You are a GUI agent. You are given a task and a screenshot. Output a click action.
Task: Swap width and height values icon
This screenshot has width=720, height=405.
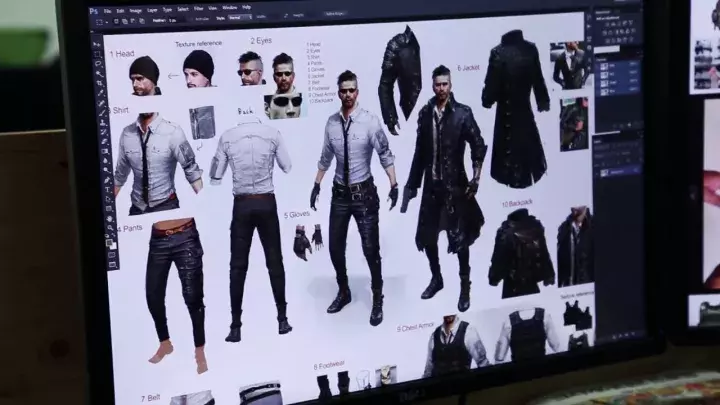[x=285, y=16]
